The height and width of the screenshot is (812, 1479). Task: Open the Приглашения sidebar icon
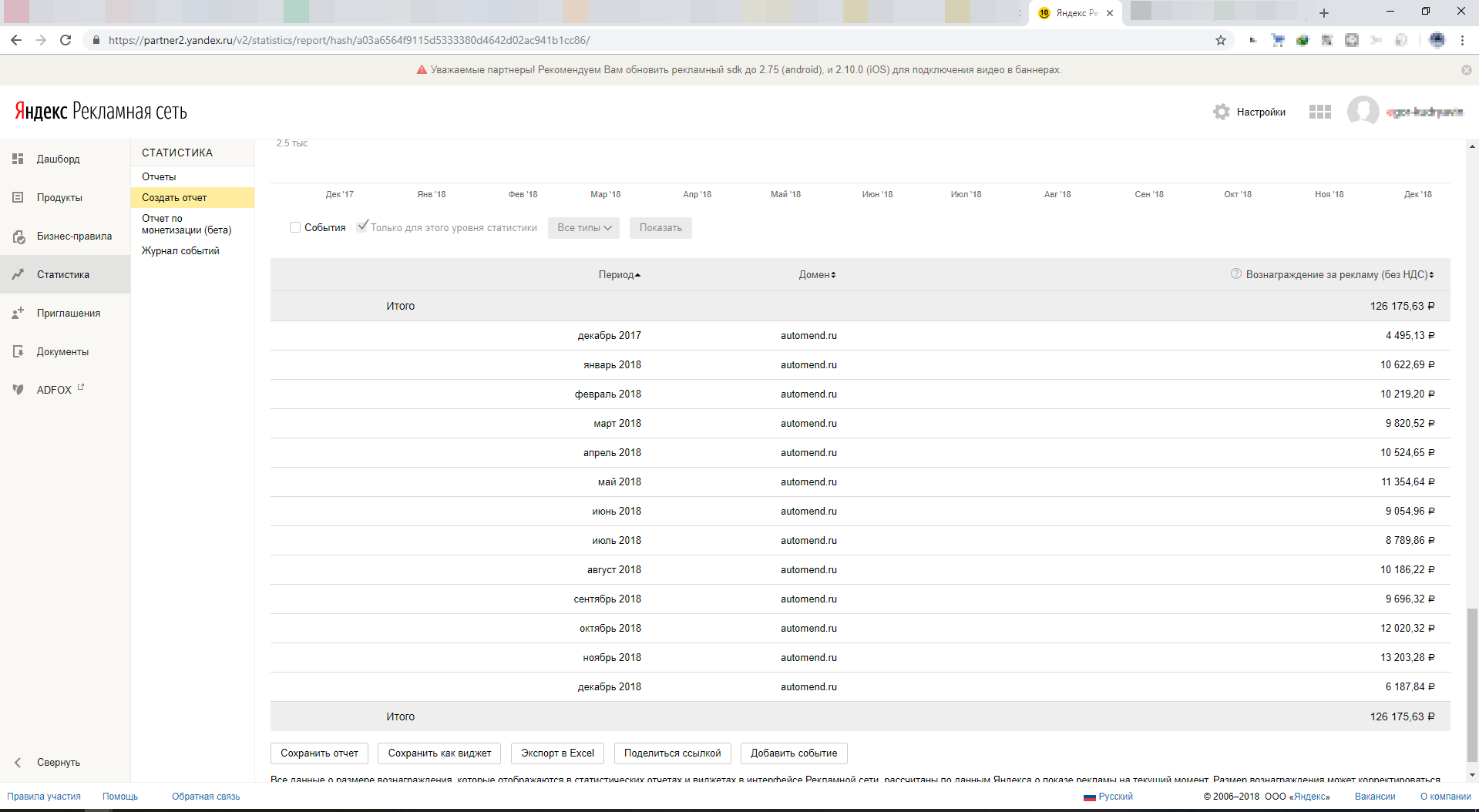coord(18,313)
